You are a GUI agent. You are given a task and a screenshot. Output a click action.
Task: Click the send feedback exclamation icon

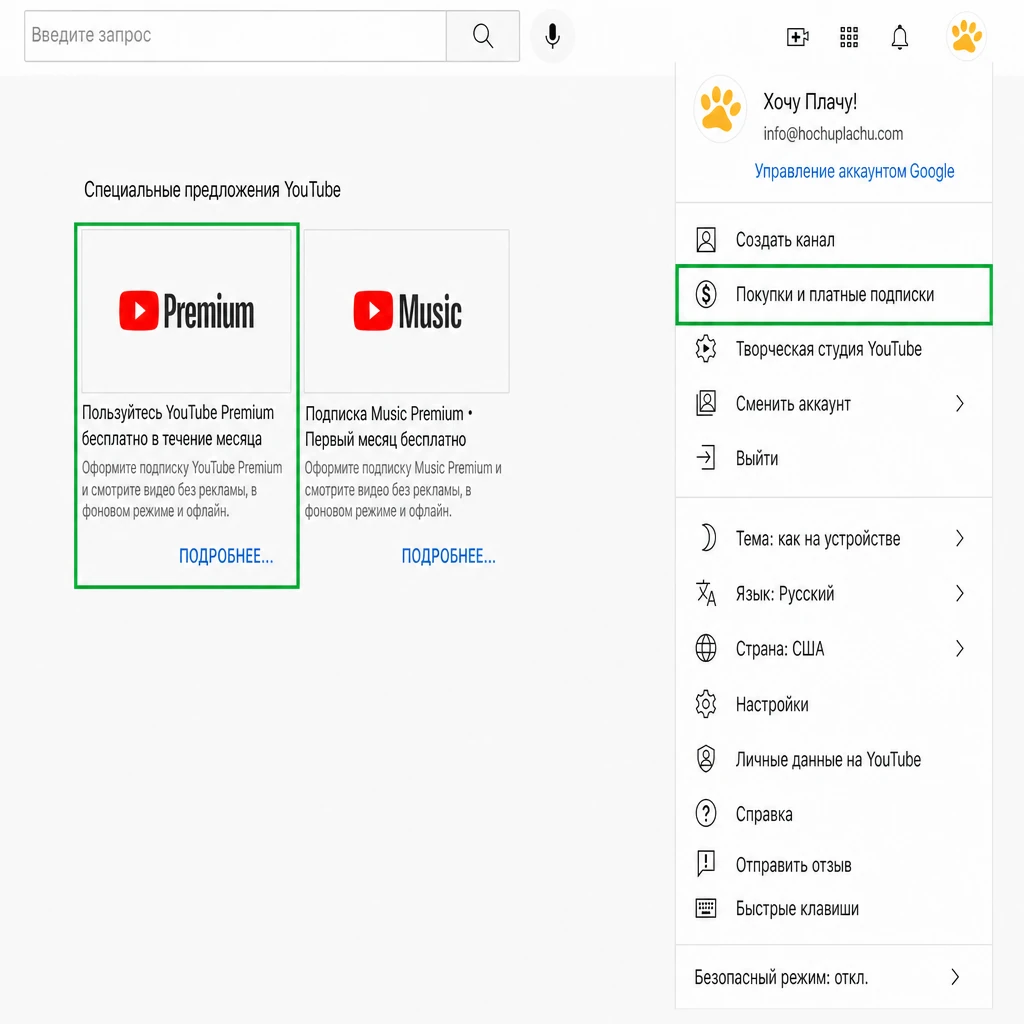[706, 864]
